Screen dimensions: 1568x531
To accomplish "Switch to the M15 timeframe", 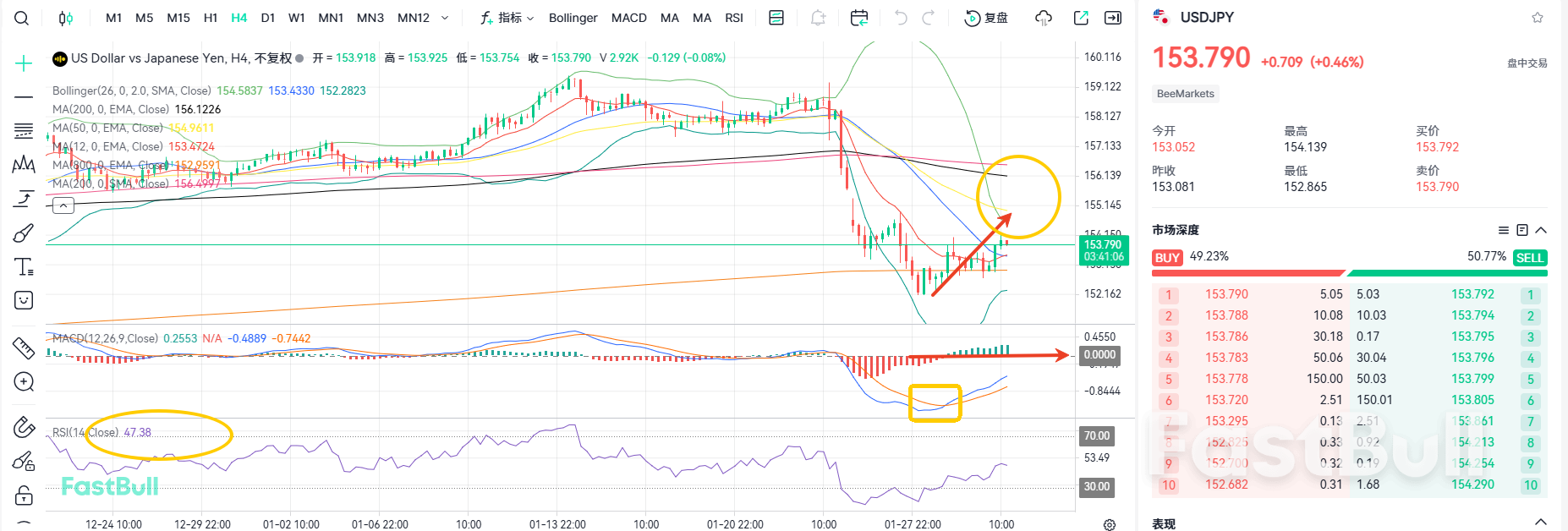I will point(178,18).
